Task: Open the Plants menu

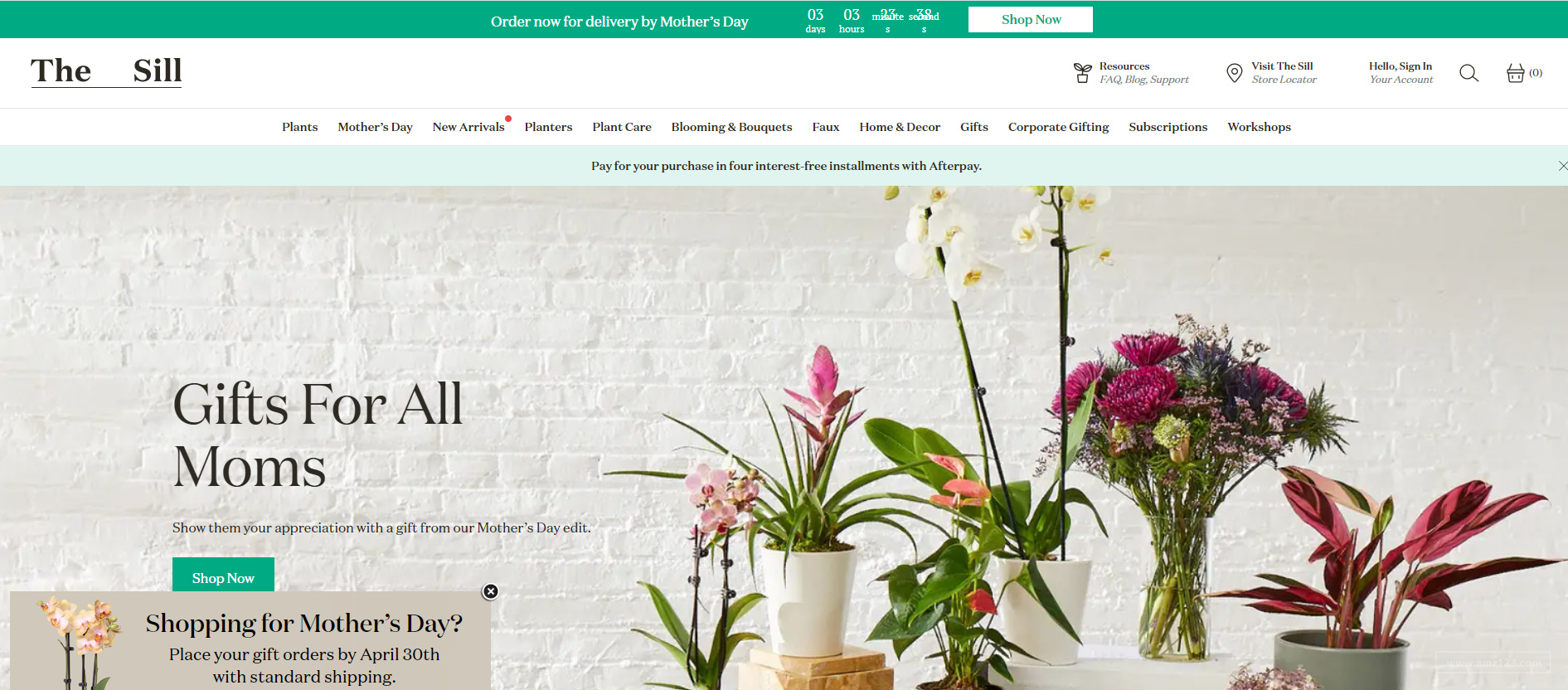Action: pyautogui.click(x=299, y=127)
